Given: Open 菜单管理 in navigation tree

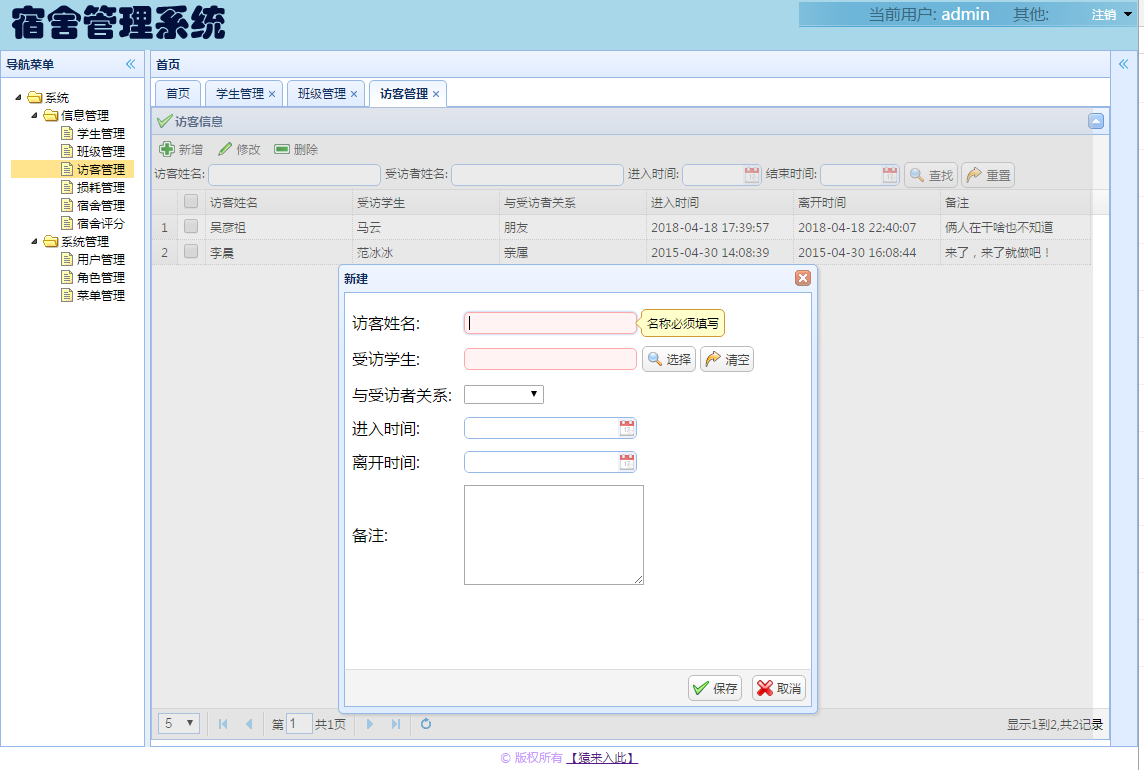Looking at the screenshot, I should coord(101,296).
